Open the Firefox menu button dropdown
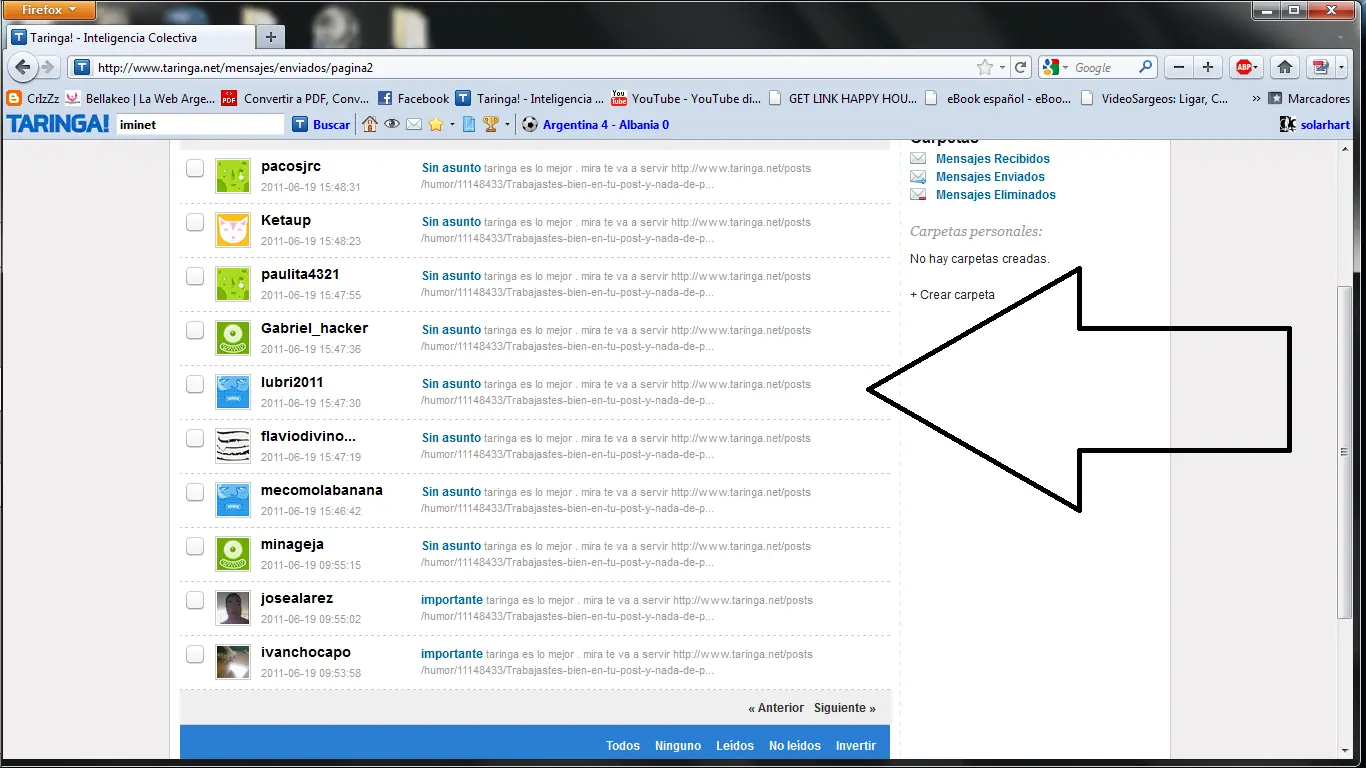The width and height of the screenshot is (1366, 768). tap(50, 10)
